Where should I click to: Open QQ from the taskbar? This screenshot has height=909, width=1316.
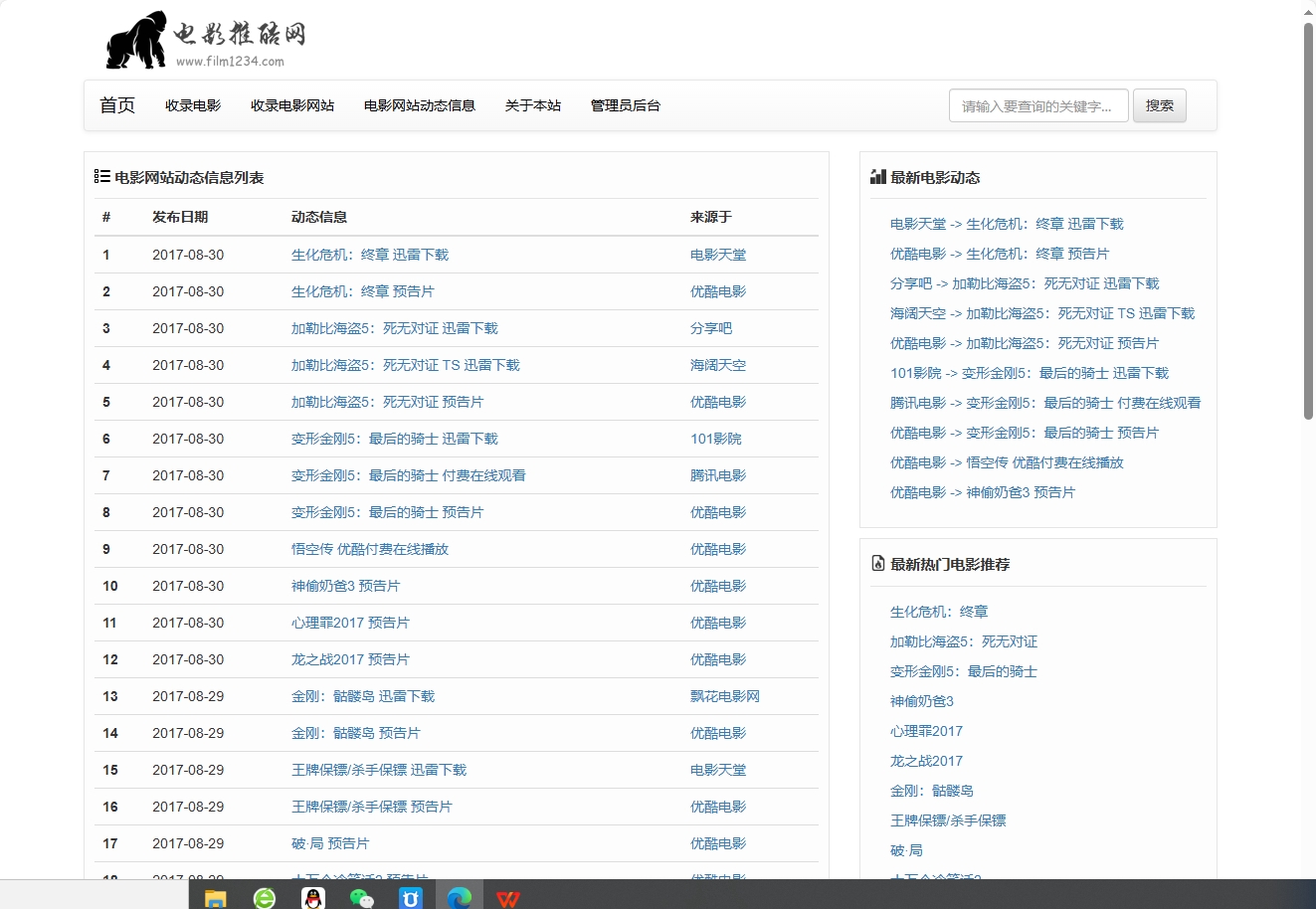click(x=313, y=896)
